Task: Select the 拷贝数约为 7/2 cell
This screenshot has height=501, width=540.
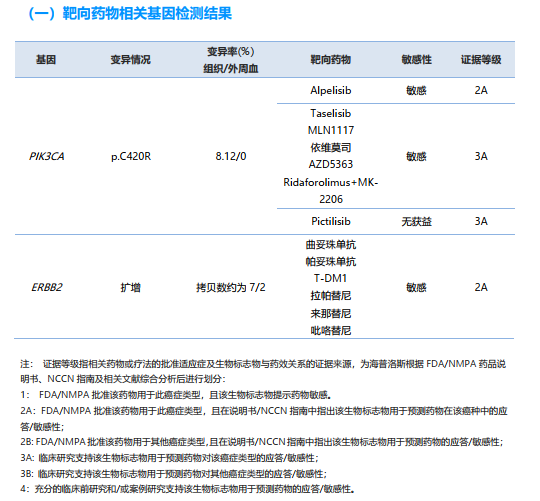Action: coord(231,287)
